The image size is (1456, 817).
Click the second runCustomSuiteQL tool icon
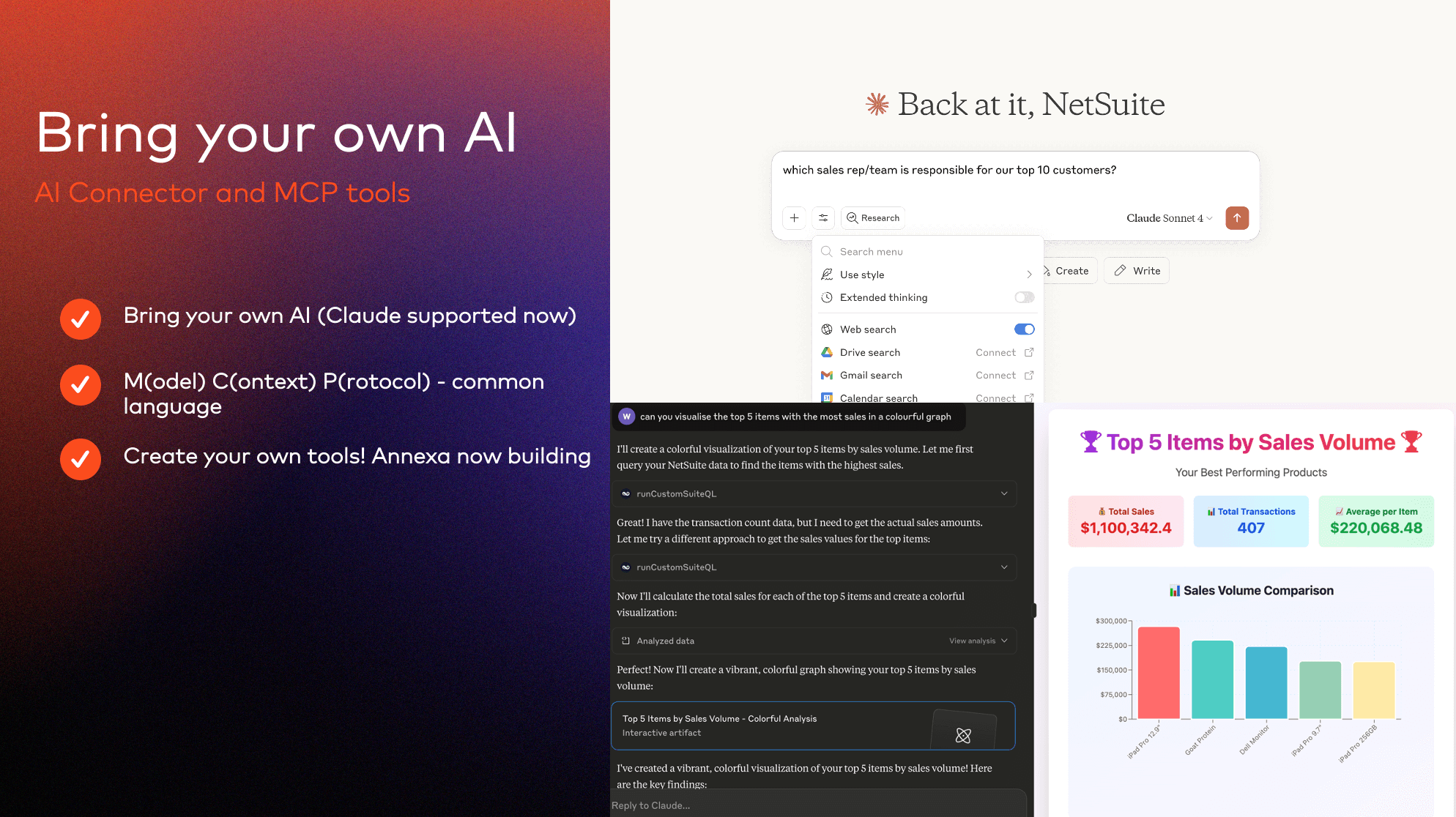[626, 567]
